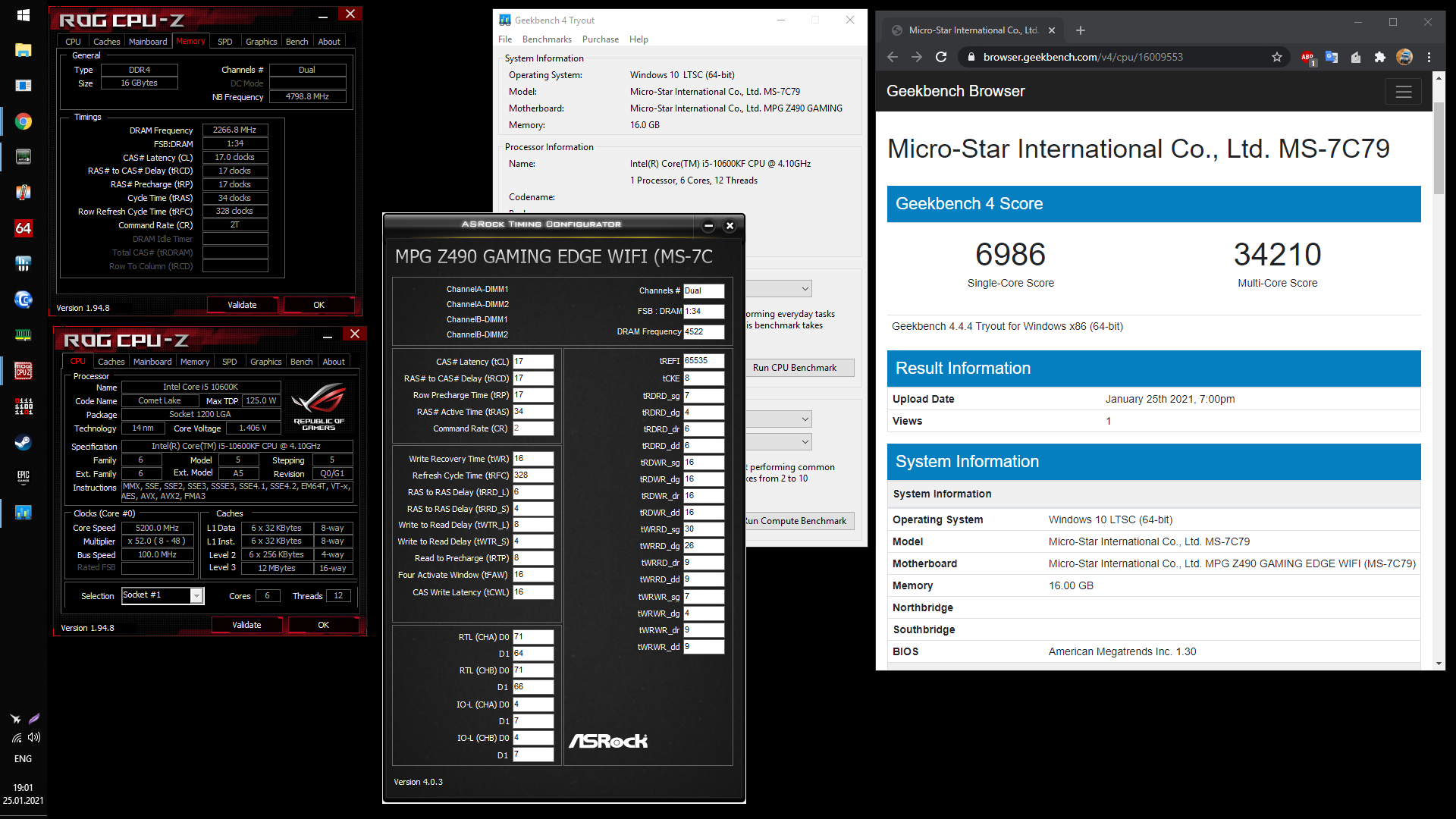Bookmark this page with the star icon

1277,57
